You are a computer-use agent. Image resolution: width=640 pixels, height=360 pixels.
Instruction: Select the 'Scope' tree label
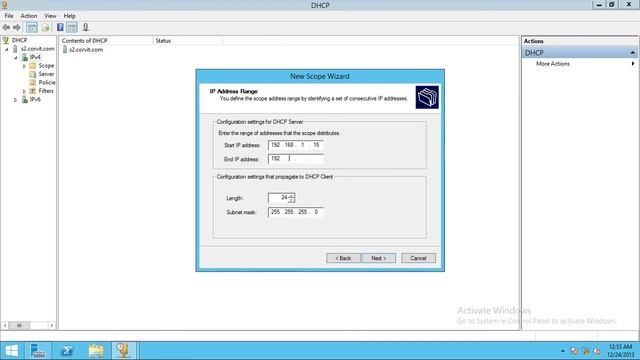click(x=46, y=66)
